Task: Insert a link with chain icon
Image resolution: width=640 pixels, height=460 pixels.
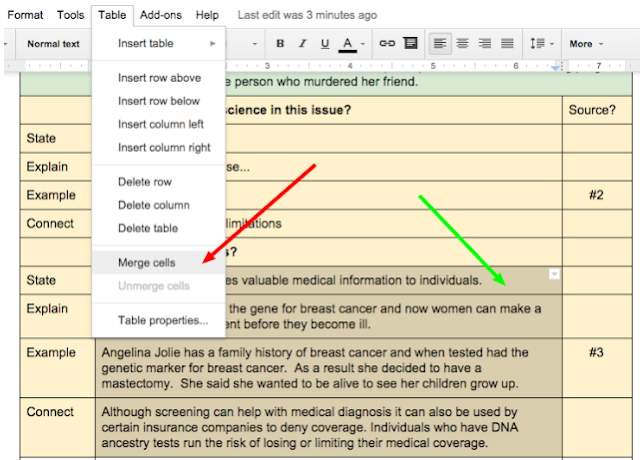Action: tap(387, 43)
